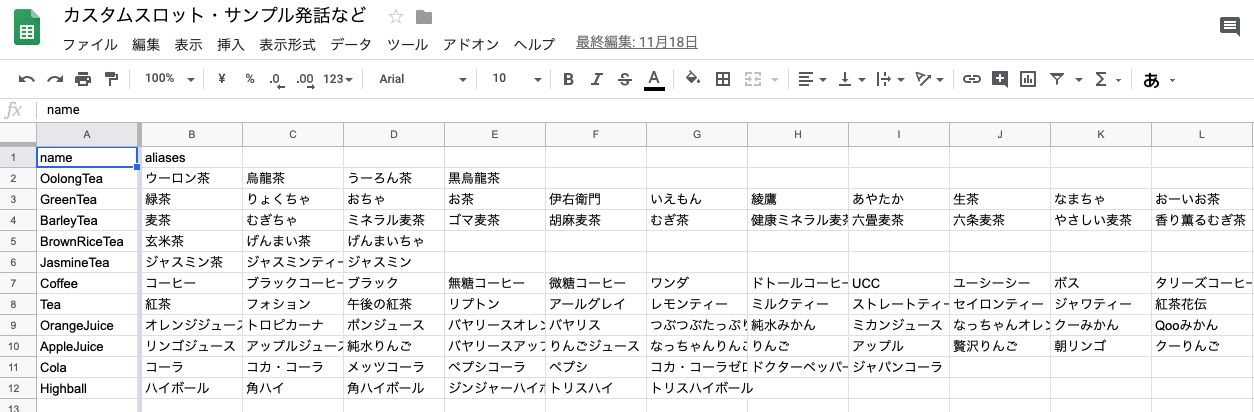This screenshot has height=412, width=1254.
Task: Open the 挿入 menu
Action: click(231, 44)
